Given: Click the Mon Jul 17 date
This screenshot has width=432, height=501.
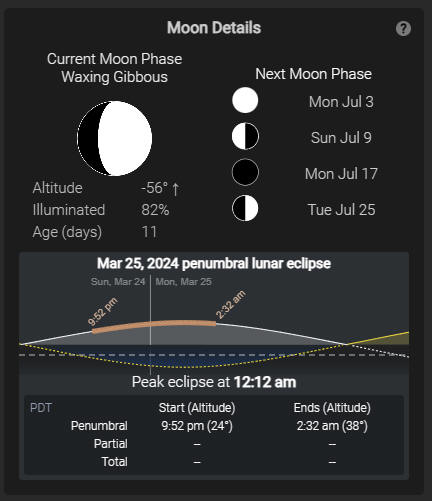Looking at the screenshot, I should [341, 174].
